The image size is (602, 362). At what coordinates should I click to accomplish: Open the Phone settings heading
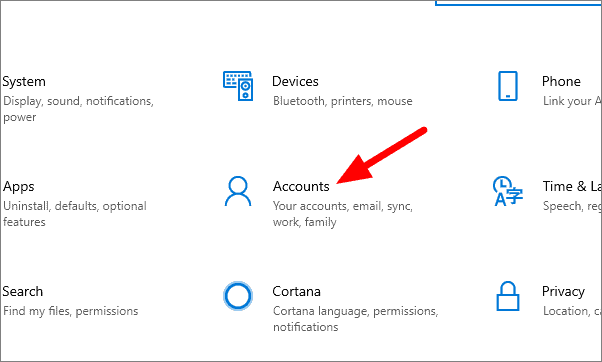coord(561,81)
